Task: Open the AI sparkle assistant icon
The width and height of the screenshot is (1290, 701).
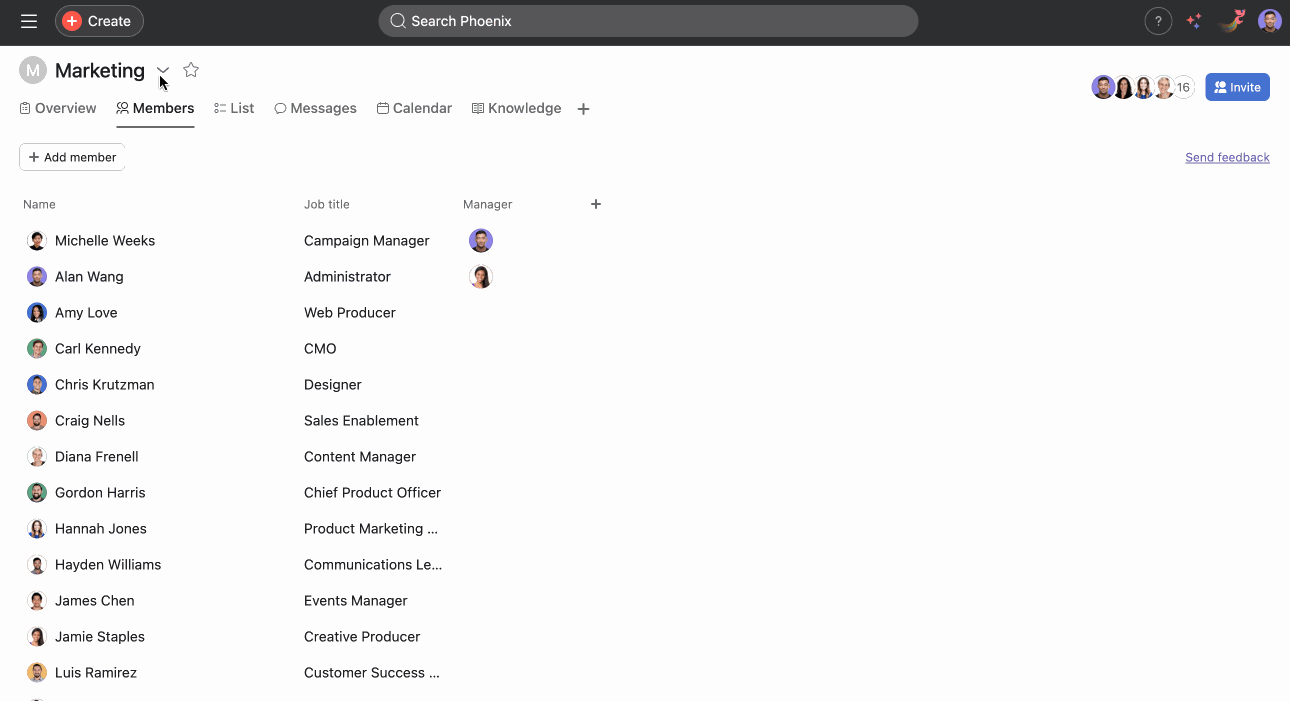Action: (1194, 21)
